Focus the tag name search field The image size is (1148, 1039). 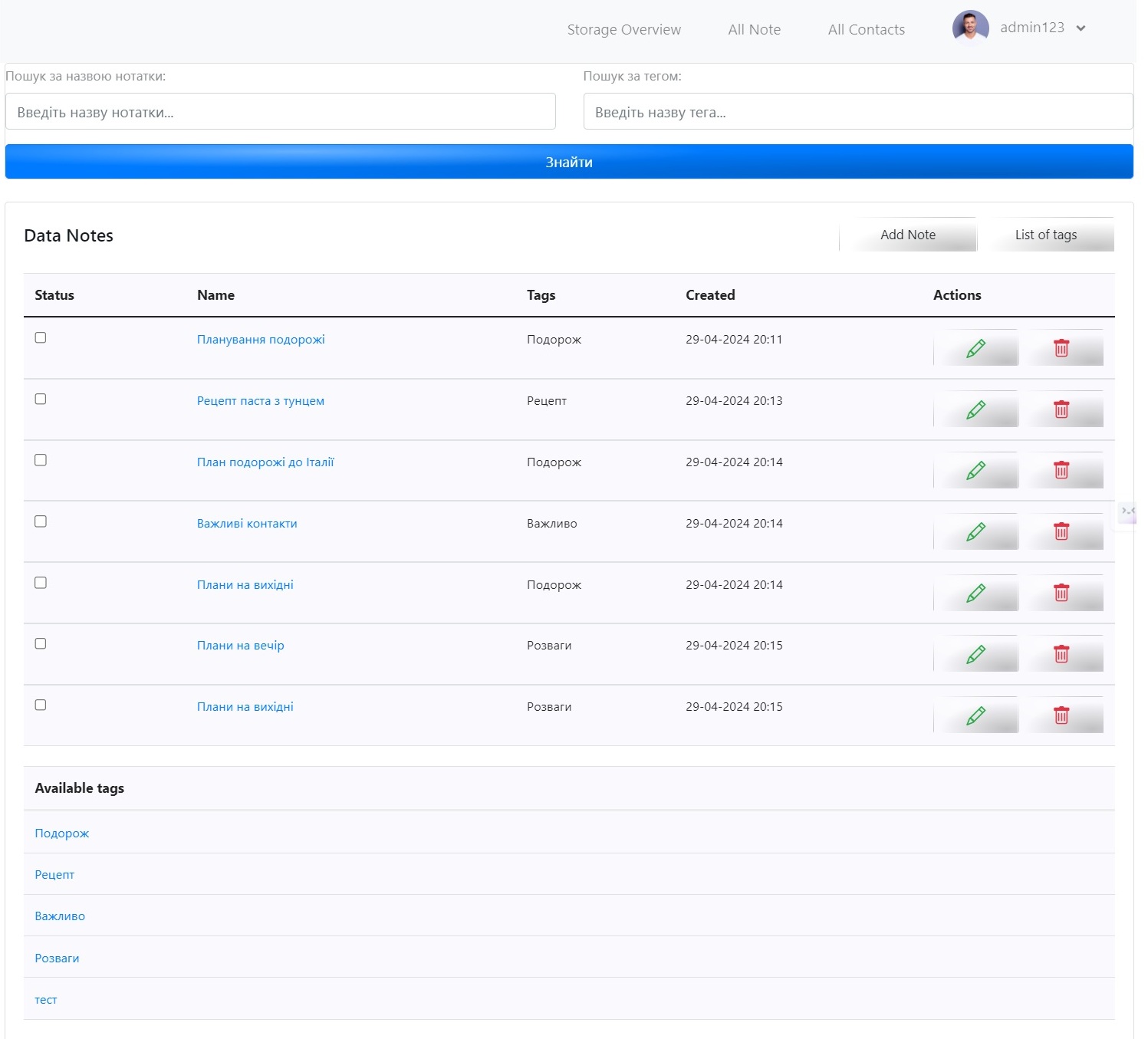point(858,112)
